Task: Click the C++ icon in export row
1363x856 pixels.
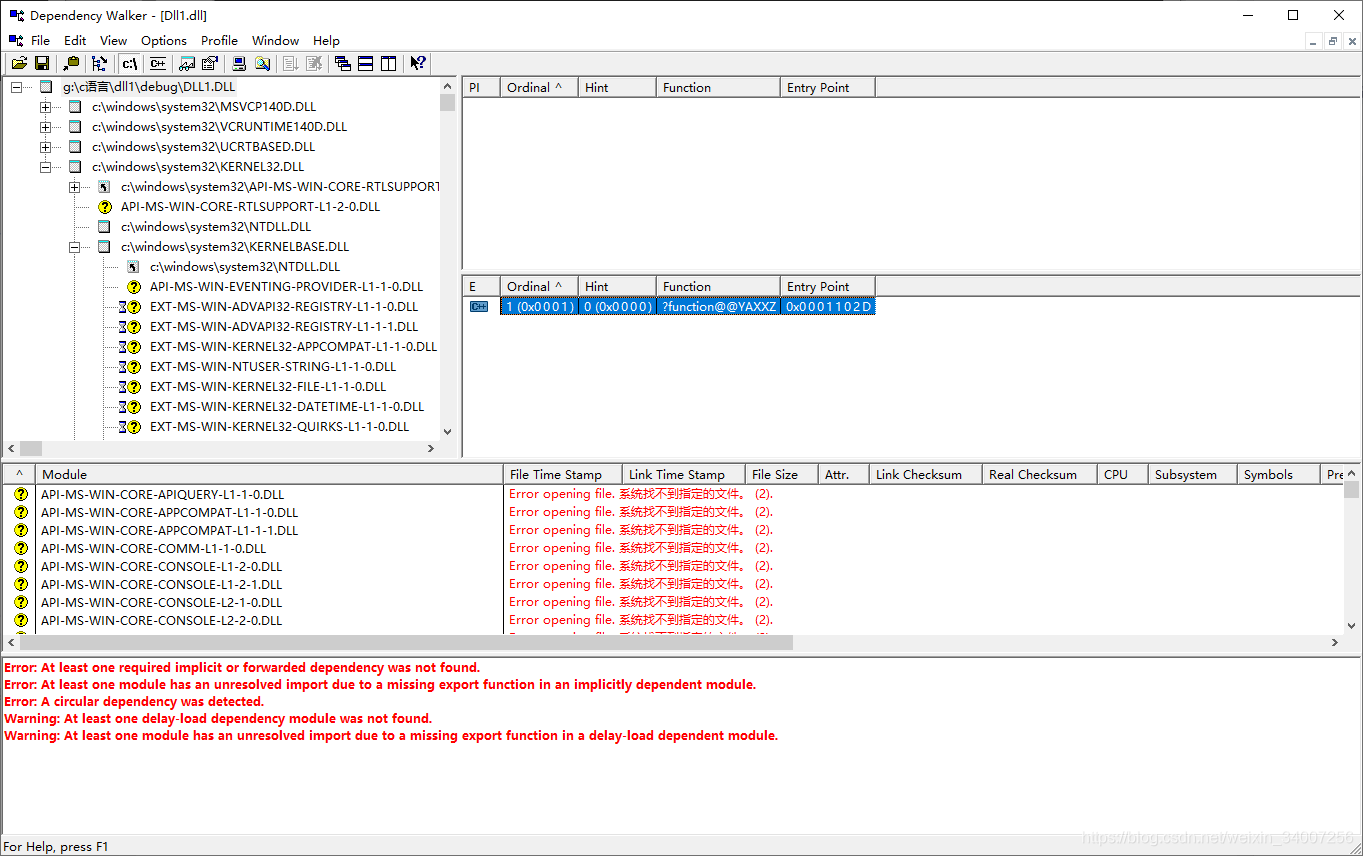Action: (x=479, y=307)
